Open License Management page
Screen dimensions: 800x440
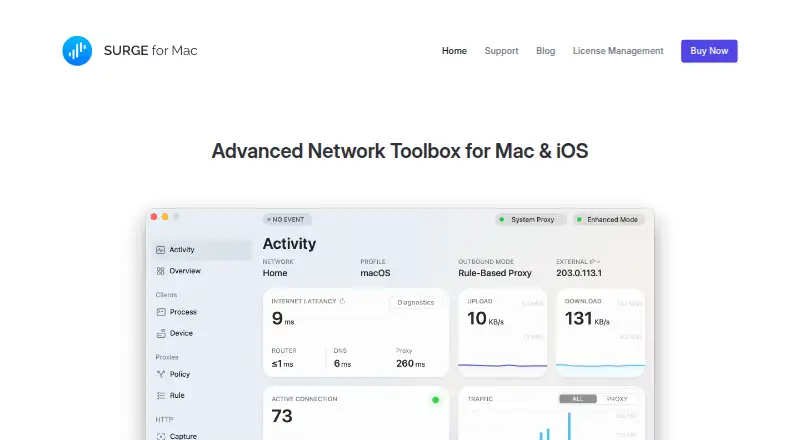coord(618,51)
